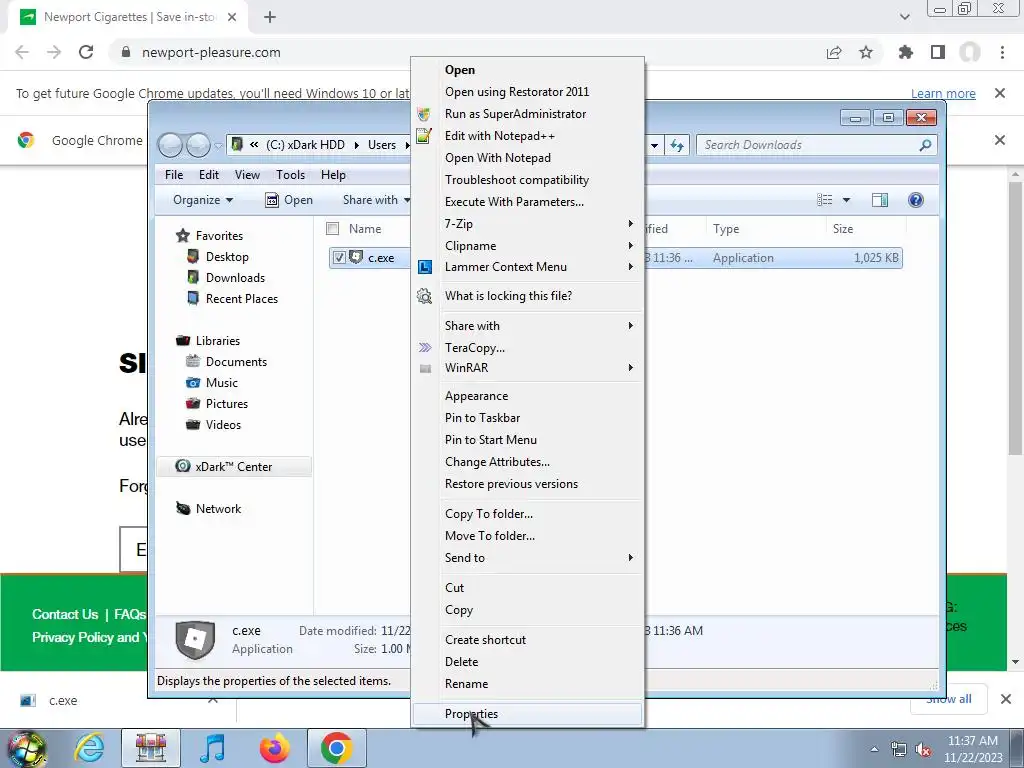Open the Tools menu in Explorer
The width and height of the screenshot is (1024, 768).
coord(290,174)
